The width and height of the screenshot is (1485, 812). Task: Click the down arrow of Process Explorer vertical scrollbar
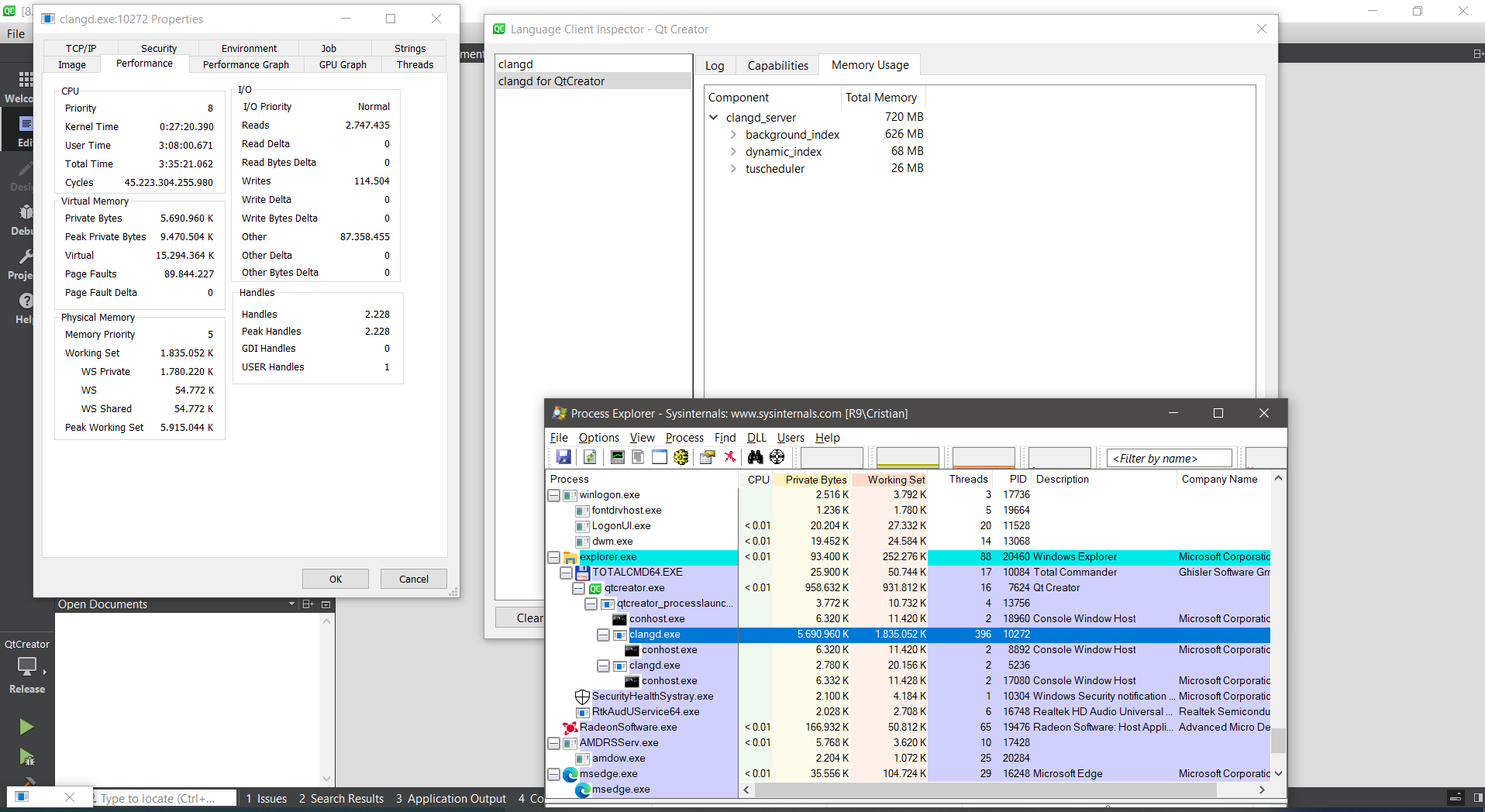point(1278,773)
